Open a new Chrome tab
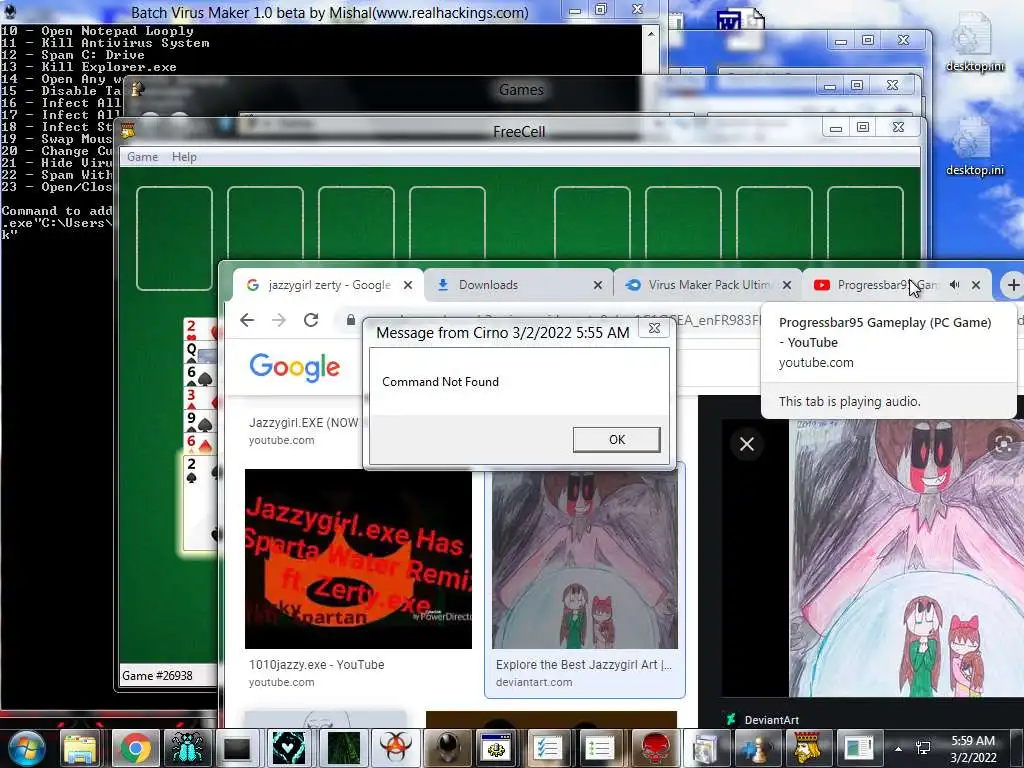Screen dimensions: 1024x768 (x=1013, y=285)
